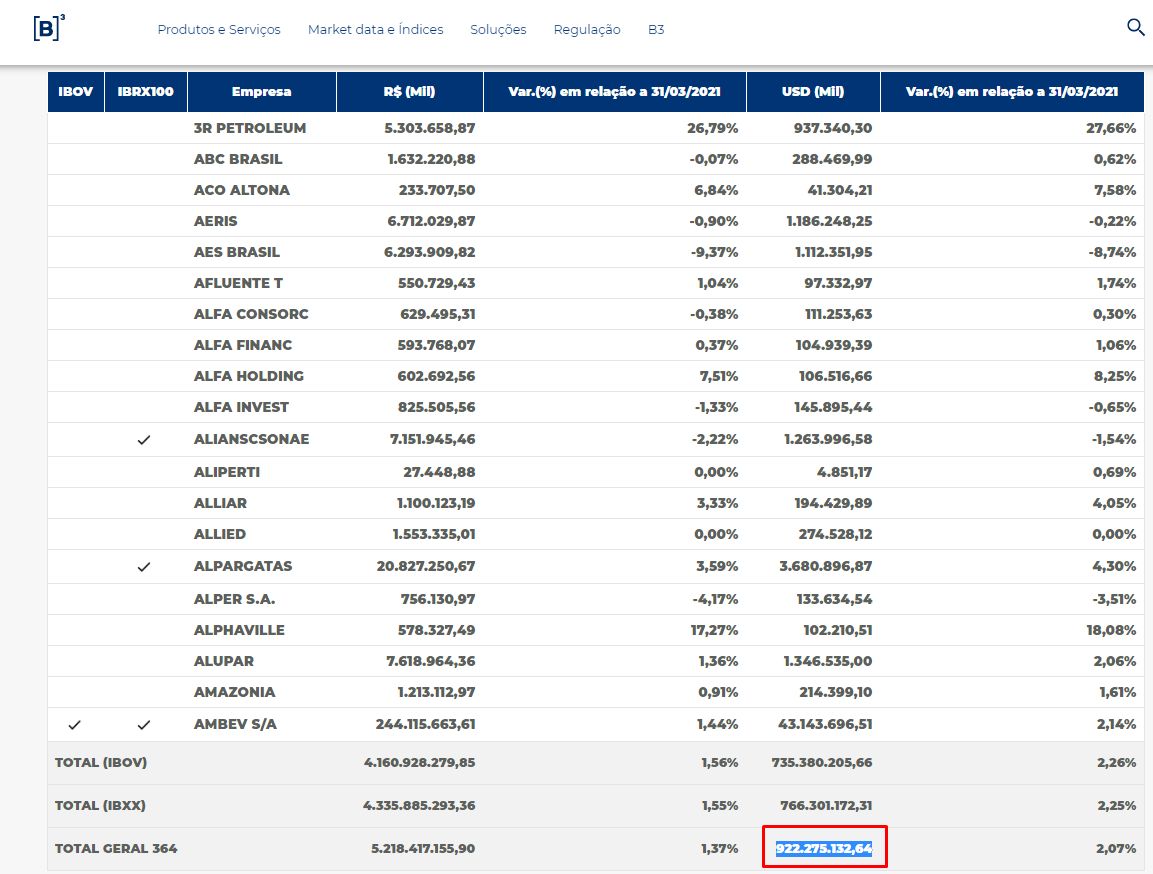Click the IBOV checkmark for AMBEV S/A

(74, 725)
